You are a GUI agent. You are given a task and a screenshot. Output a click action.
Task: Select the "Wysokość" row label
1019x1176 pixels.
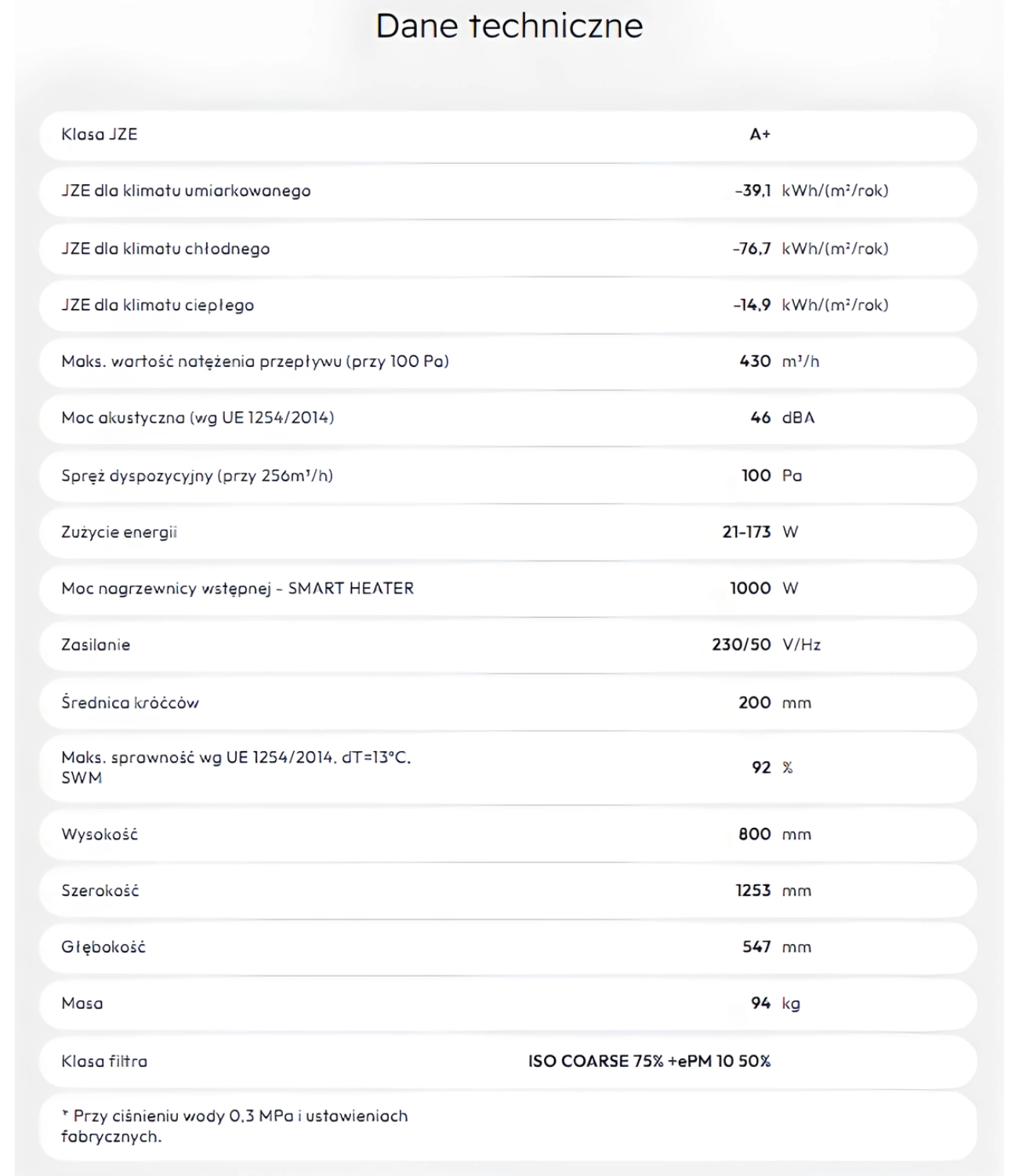[x=100, y=834]
